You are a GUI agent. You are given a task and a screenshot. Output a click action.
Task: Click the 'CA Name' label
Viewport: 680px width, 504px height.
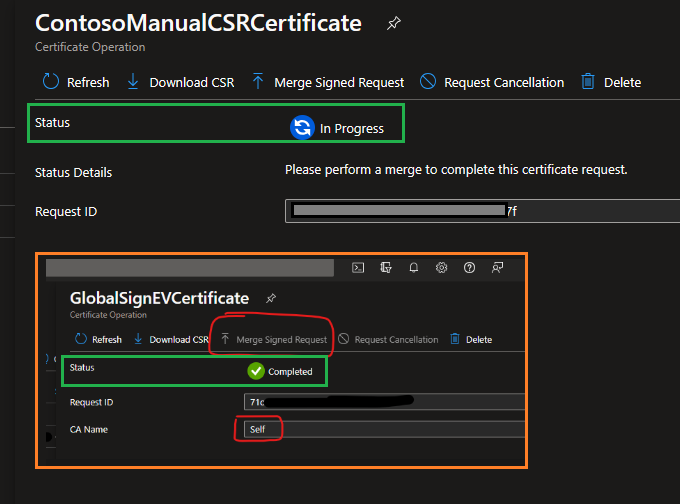[88, 429]
